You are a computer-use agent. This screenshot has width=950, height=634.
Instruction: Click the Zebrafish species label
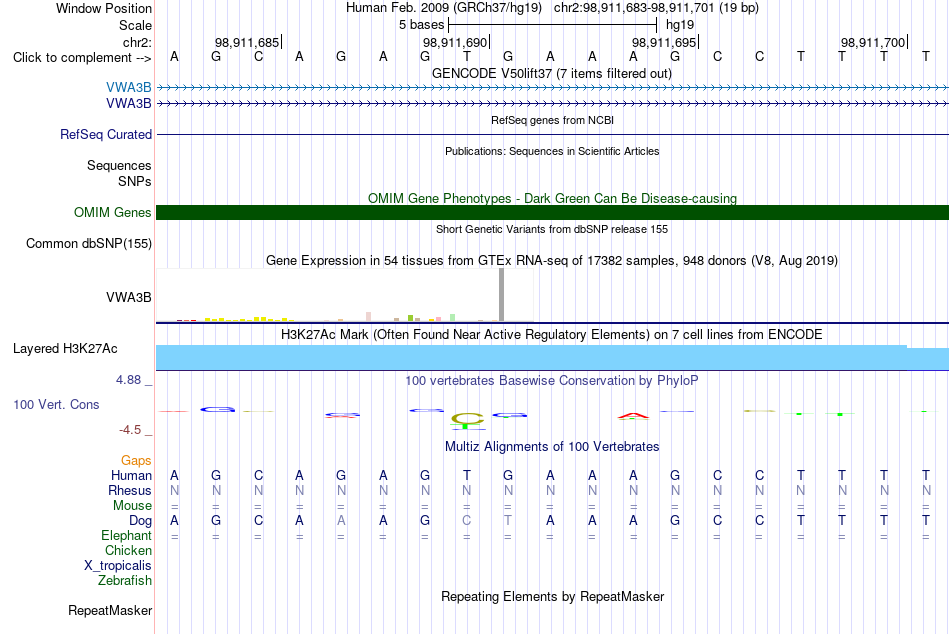pyautogui.click(x=125, y=581)
